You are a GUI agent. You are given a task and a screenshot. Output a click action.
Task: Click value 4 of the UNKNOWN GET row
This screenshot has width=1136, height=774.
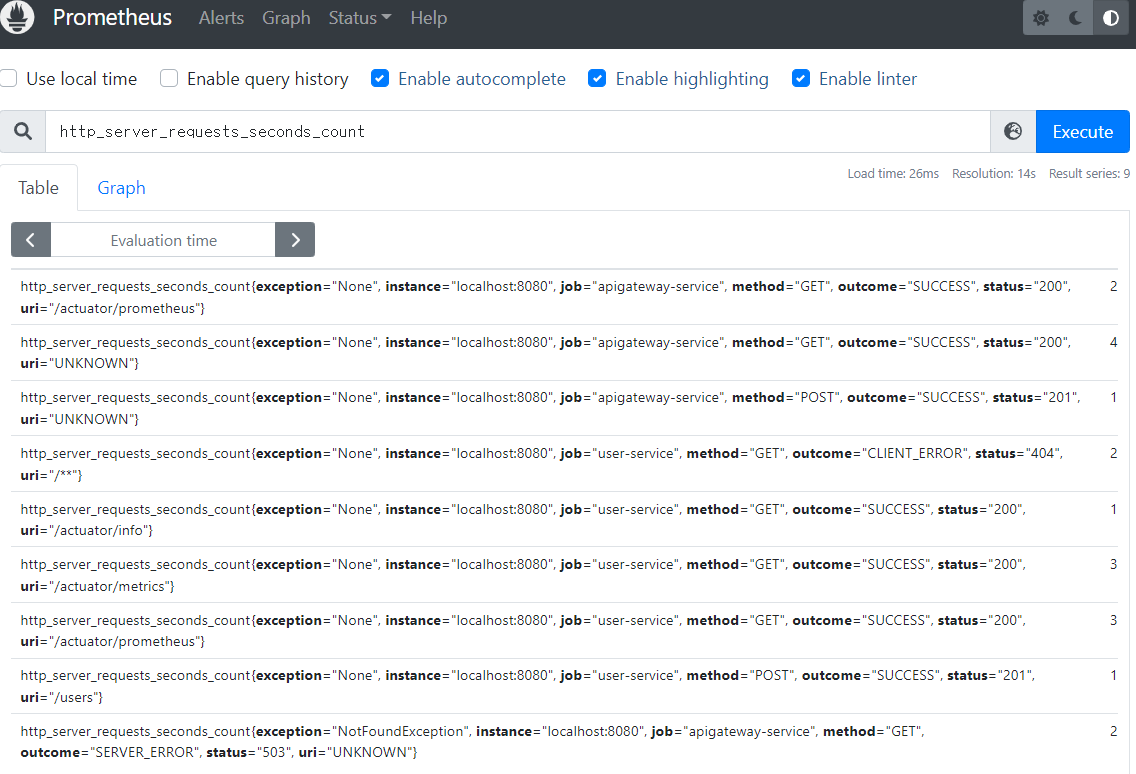click(x=1113, y=342)
